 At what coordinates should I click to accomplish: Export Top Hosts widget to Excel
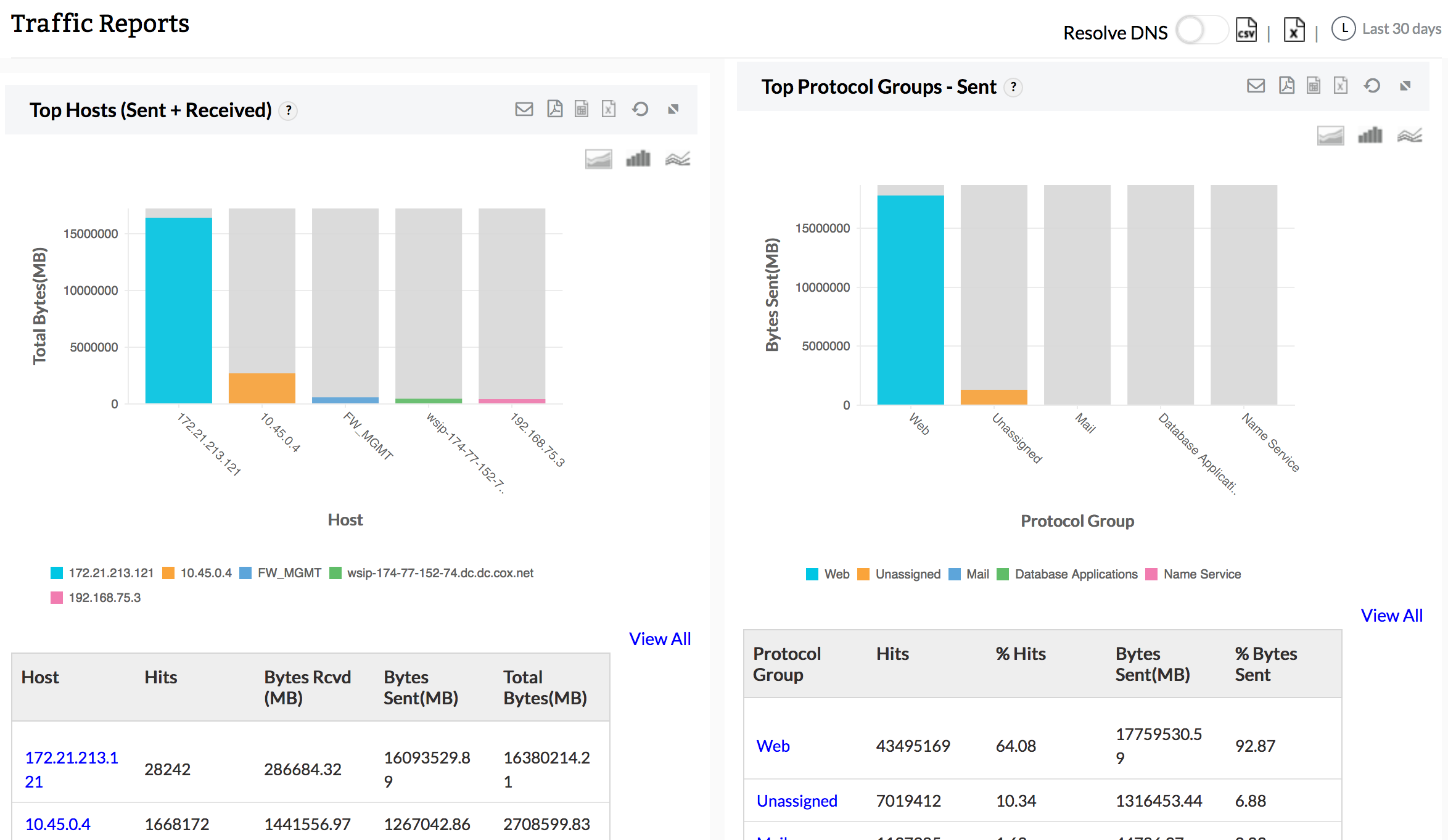tap(609, 109)
